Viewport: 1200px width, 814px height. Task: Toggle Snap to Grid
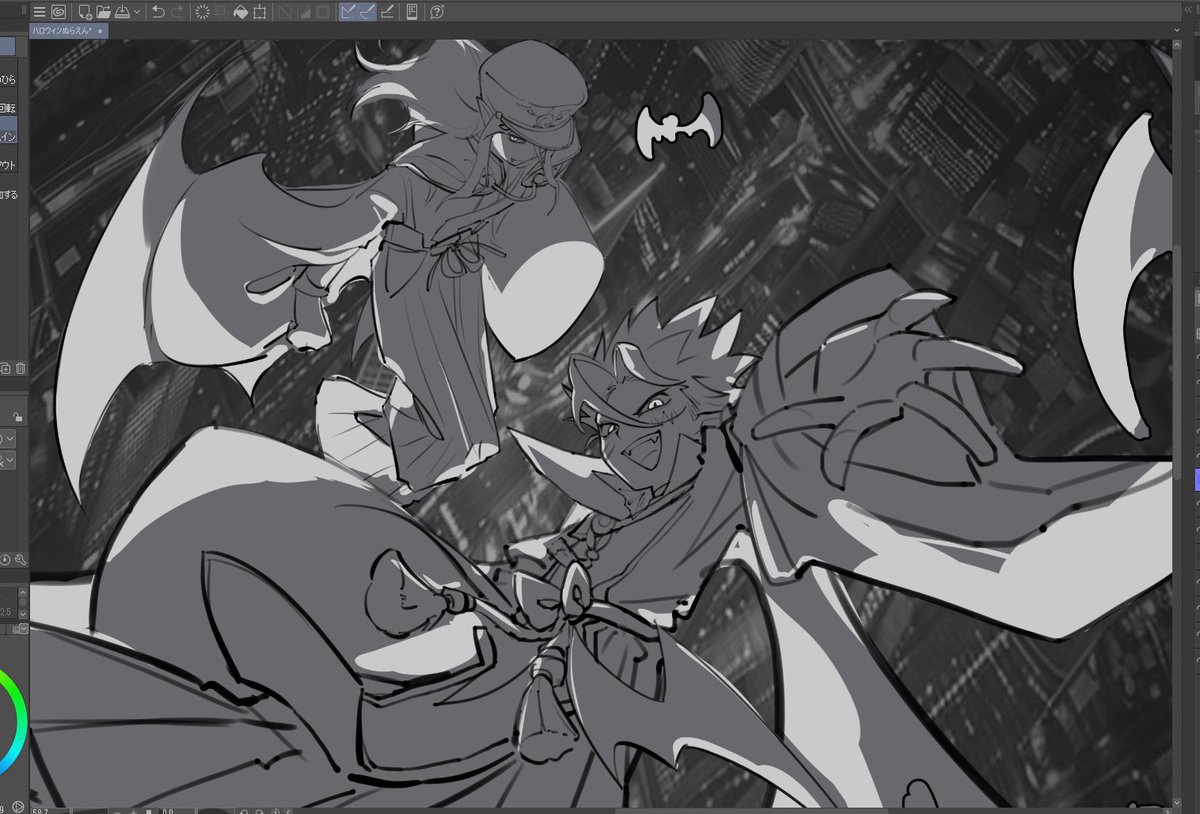387,12
